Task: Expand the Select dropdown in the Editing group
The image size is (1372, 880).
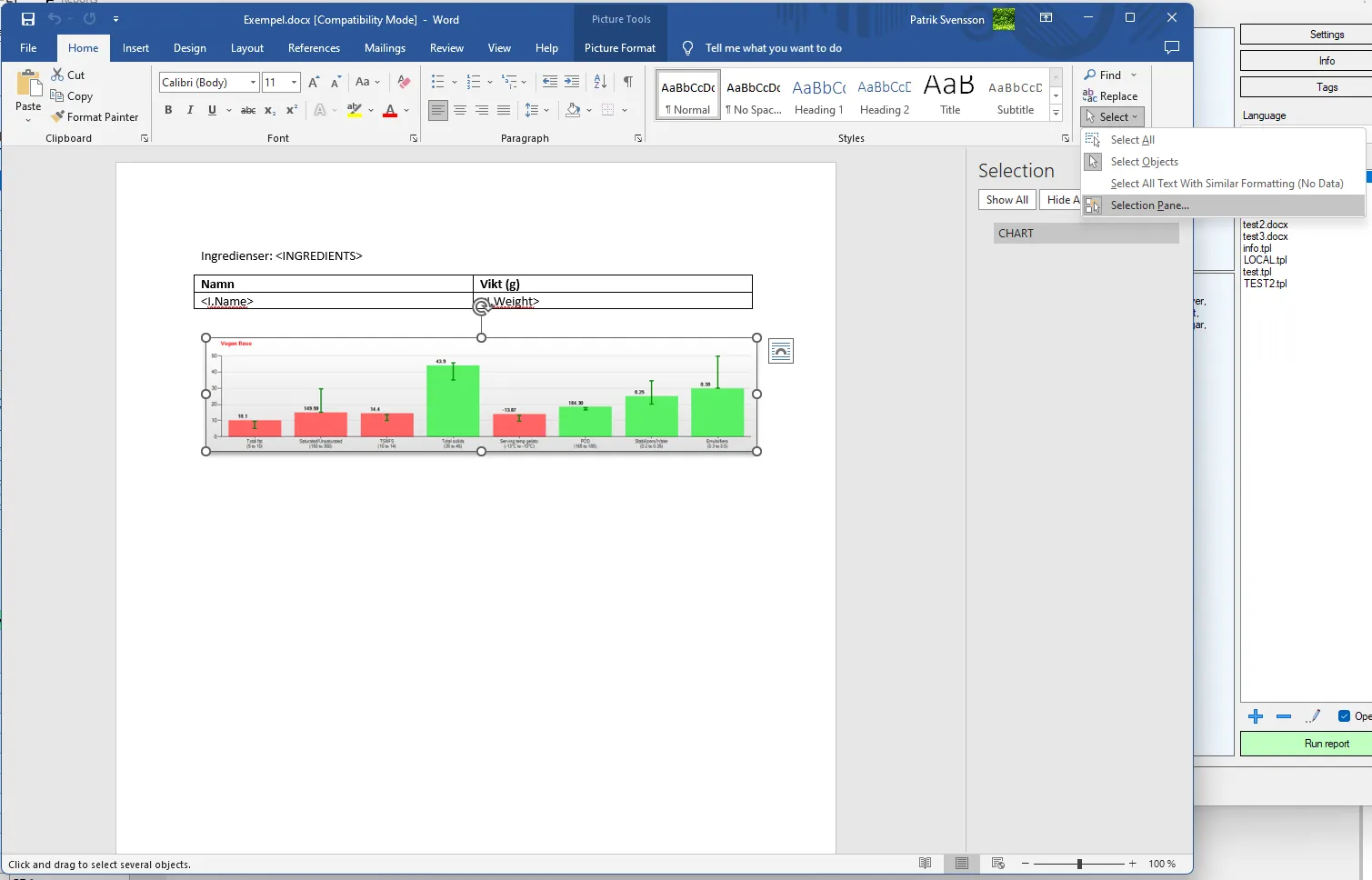Action: (1113, 117)
